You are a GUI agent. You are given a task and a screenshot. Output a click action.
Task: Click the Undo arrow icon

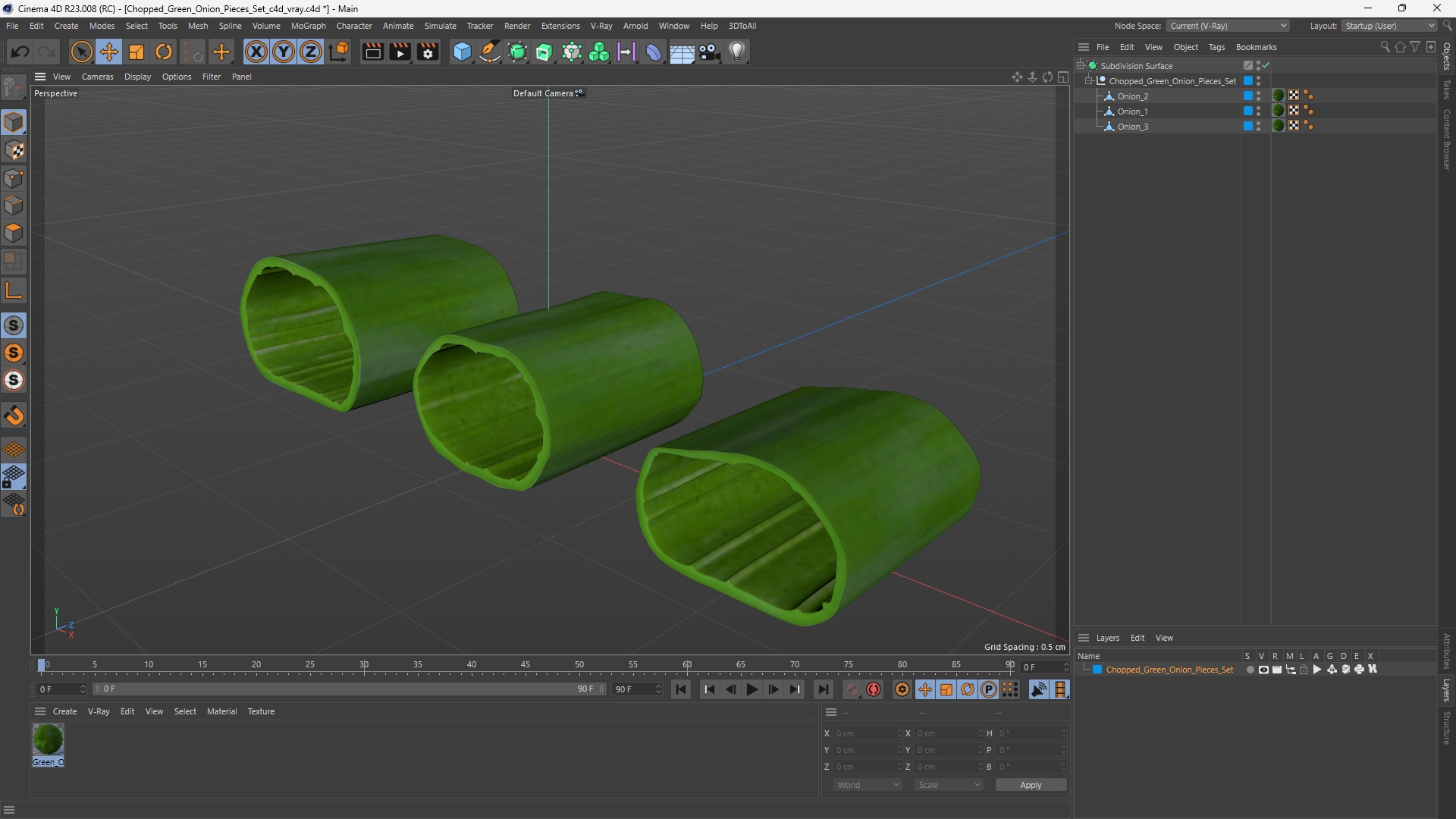(20, 52)
